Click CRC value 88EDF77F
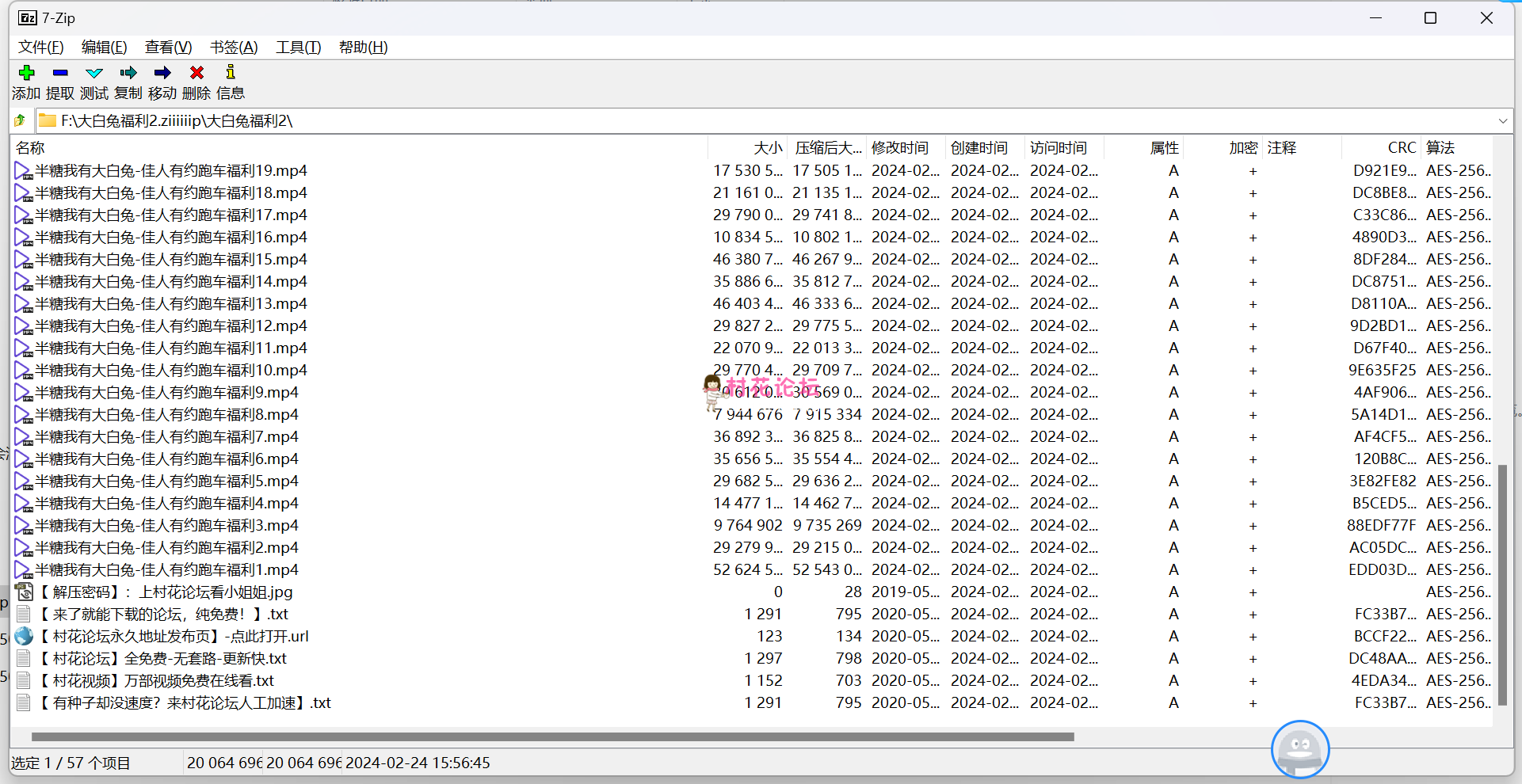This screenshot has height=784, width=1522. (1381, 525)
